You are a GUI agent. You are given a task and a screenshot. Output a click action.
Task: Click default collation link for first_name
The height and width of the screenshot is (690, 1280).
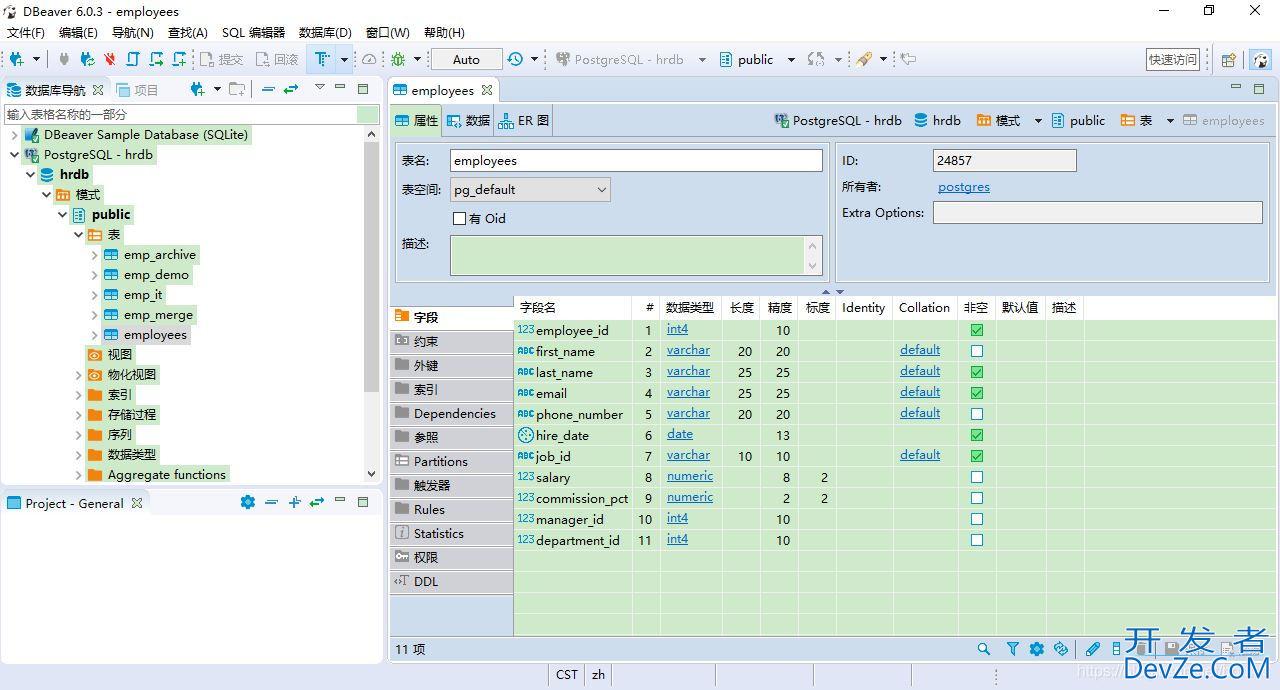coord(920,350)
